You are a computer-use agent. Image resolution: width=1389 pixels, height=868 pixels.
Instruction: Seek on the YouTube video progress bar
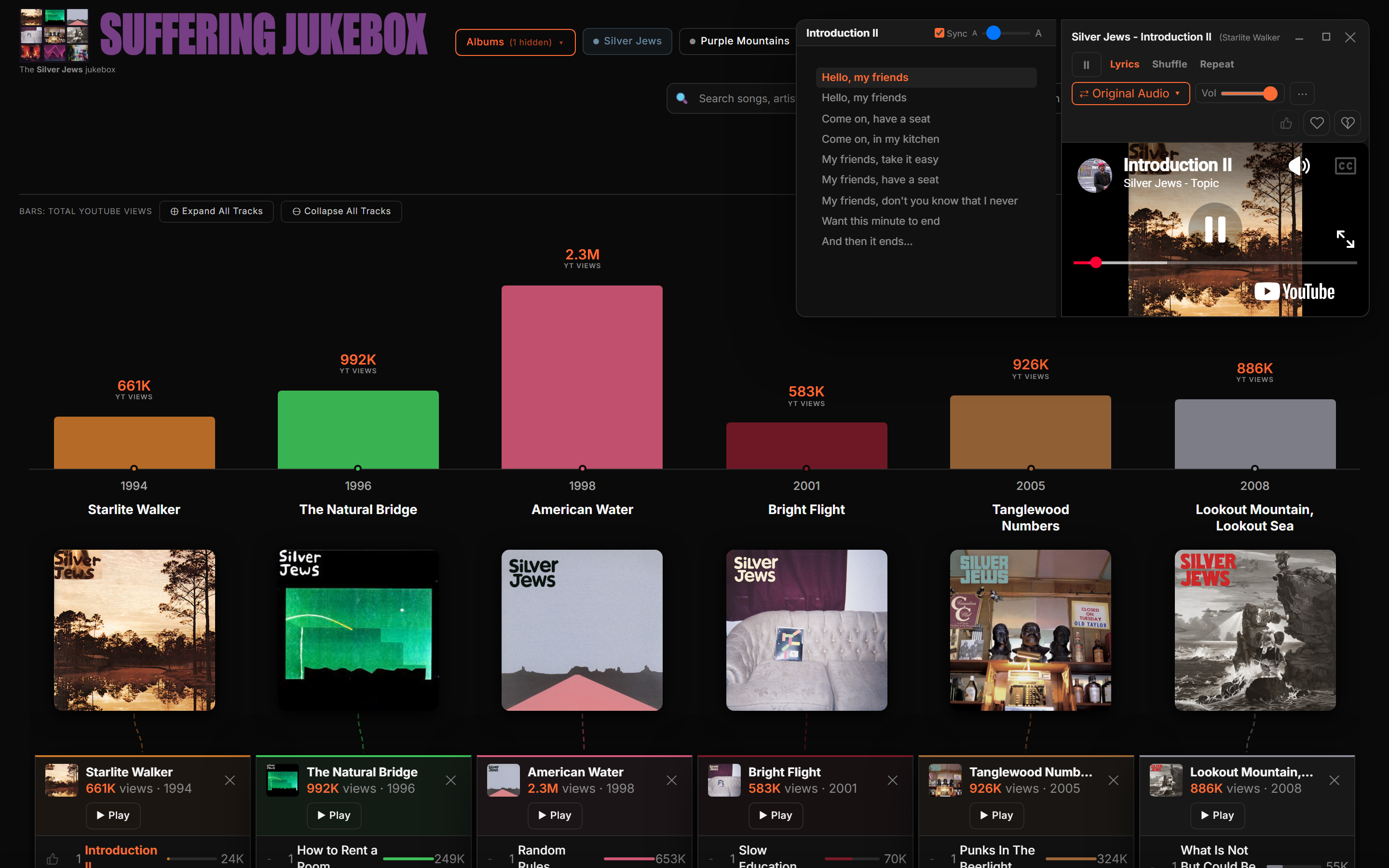1214,262
